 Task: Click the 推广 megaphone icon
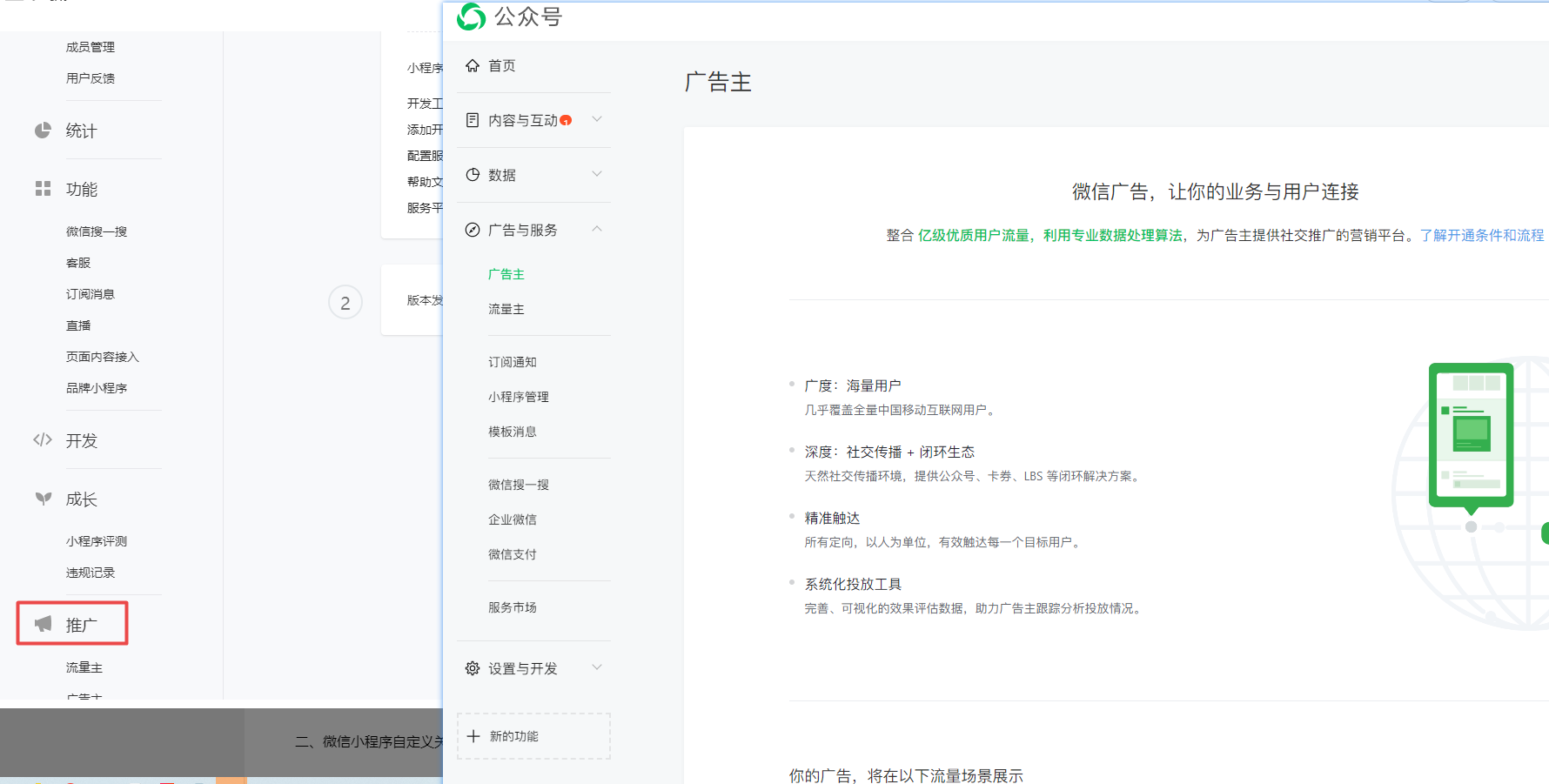[43, 624]
